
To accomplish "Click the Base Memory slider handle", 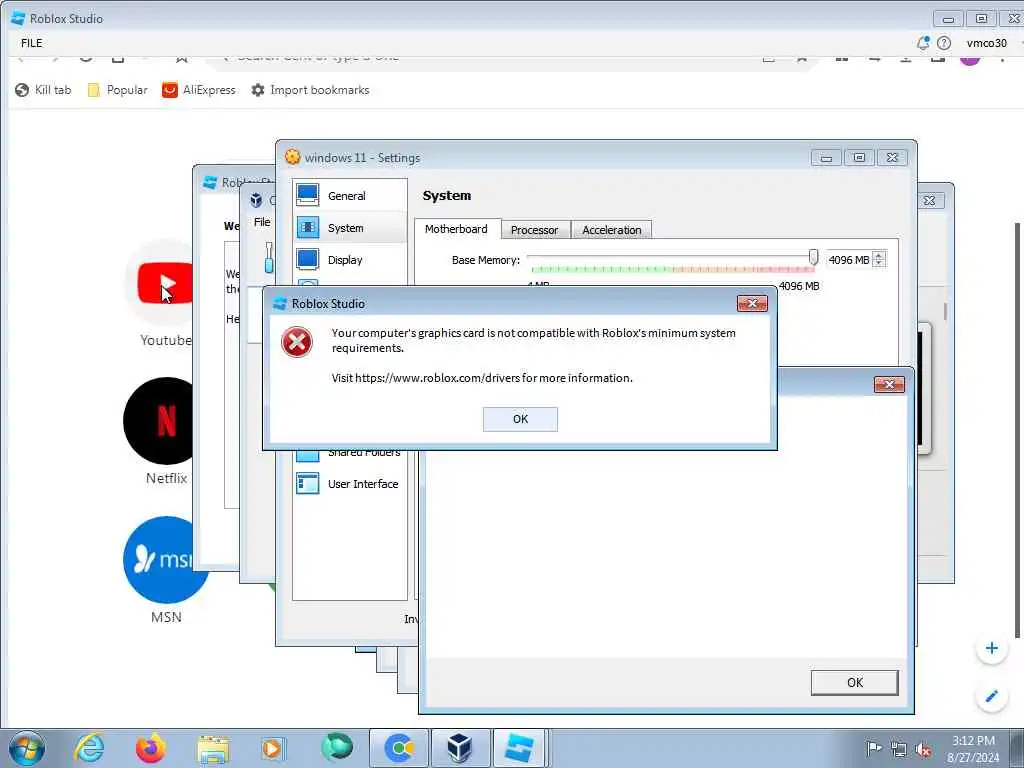I will [813, 257].
